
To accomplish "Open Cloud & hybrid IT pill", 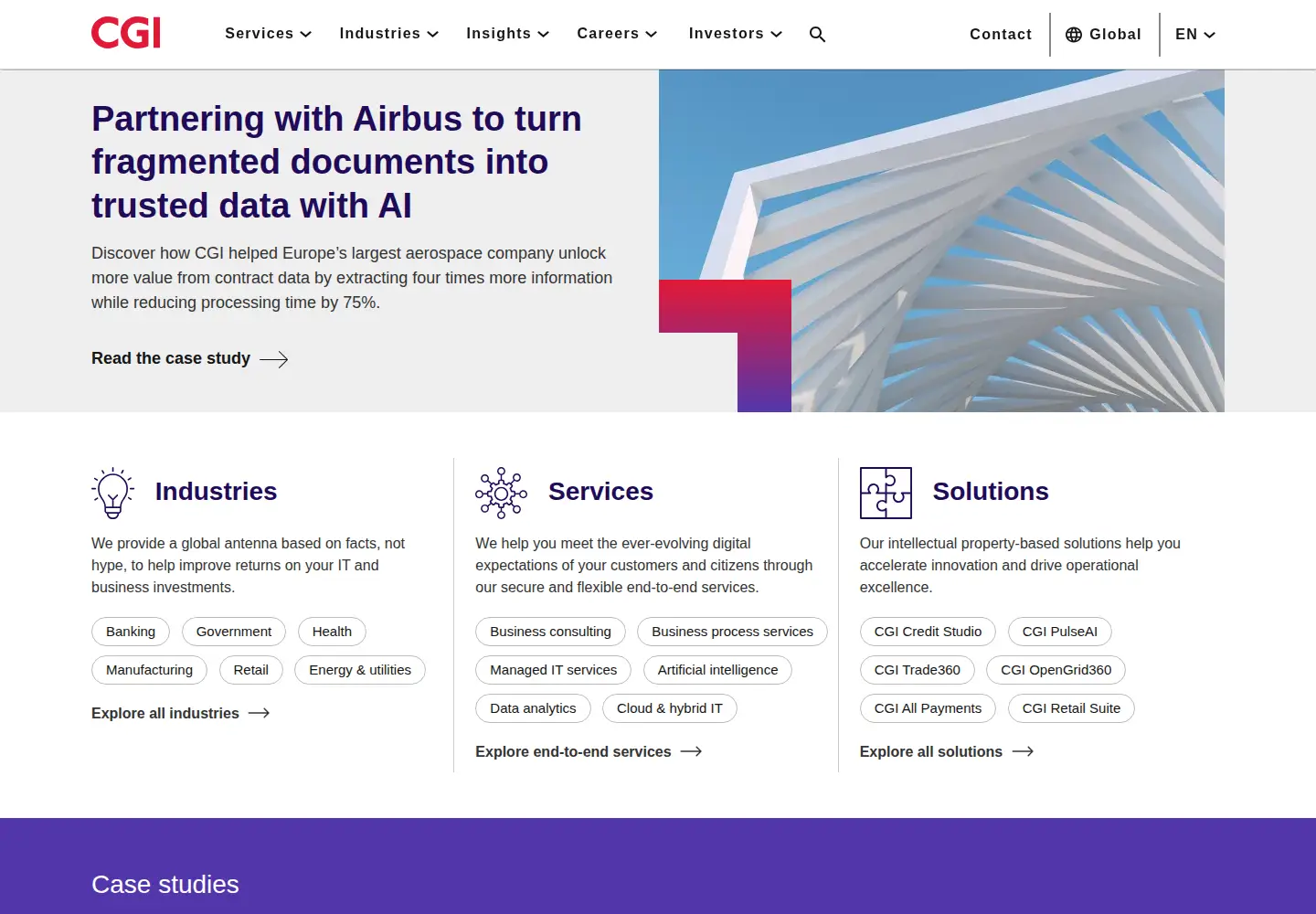I will pos(669,708).
